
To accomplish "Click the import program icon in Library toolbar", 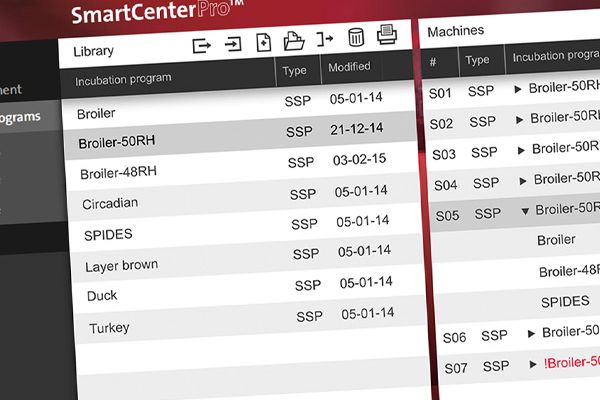I will click(x=233, y=43).
